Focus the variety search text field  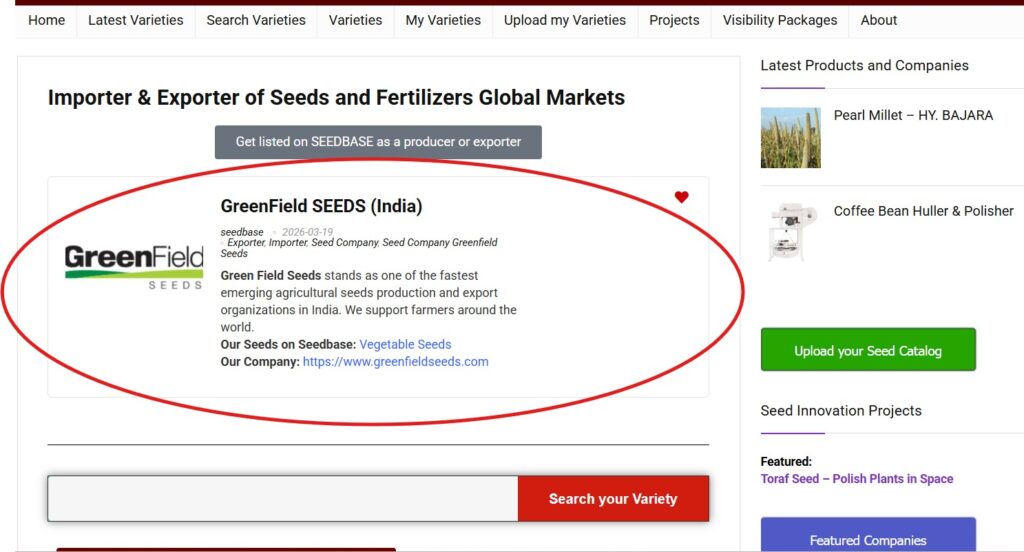click(282, 498)
